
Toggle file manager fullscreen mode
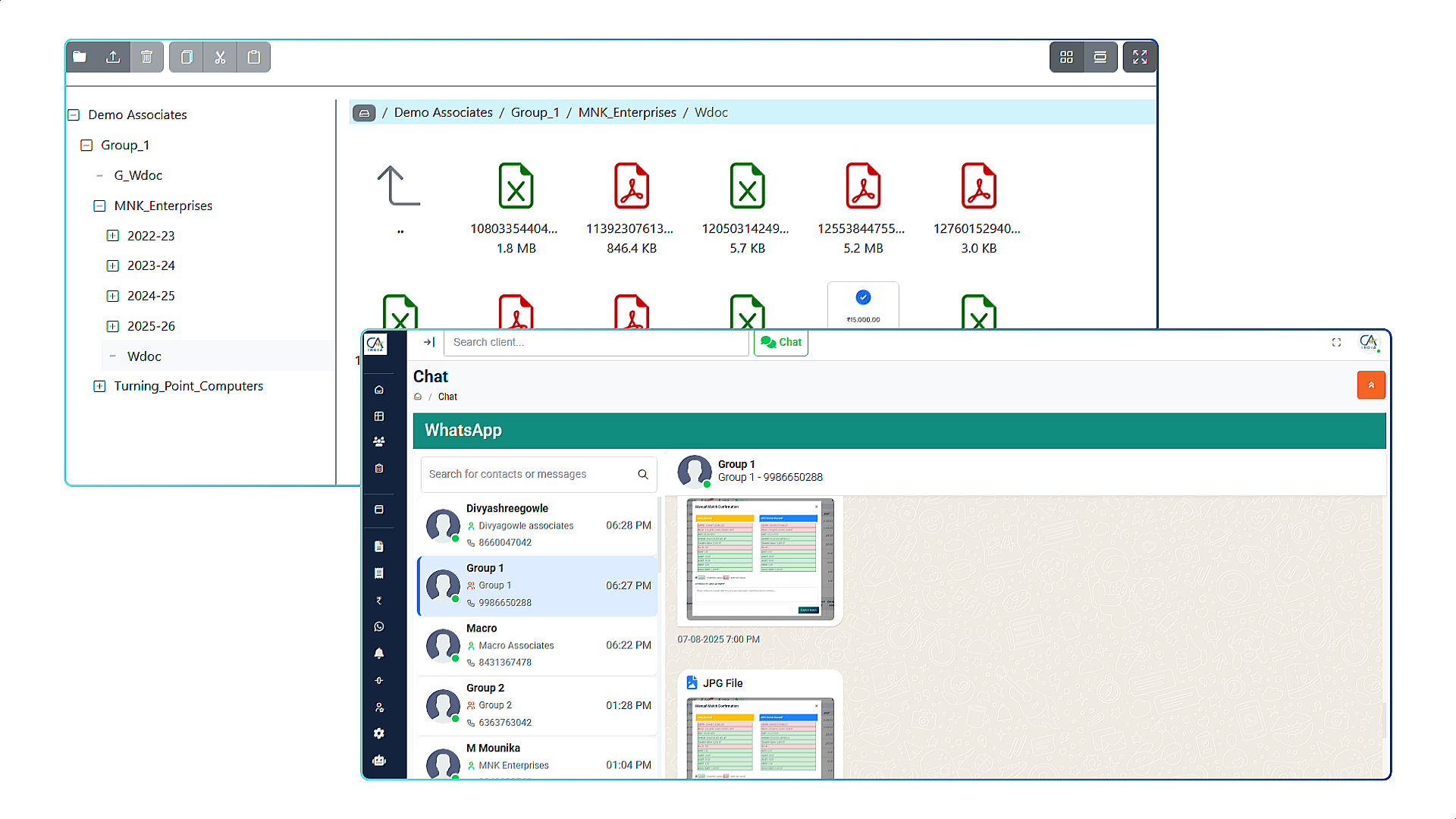(x=1140, y=57)
